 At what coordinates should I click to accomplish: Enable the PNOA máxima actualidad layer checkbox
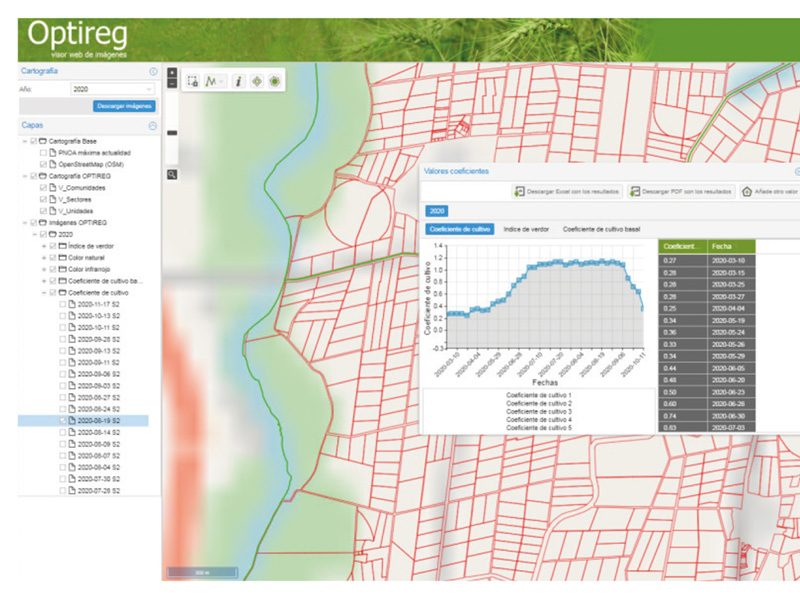pyautogui.click(x=43, y=151)
